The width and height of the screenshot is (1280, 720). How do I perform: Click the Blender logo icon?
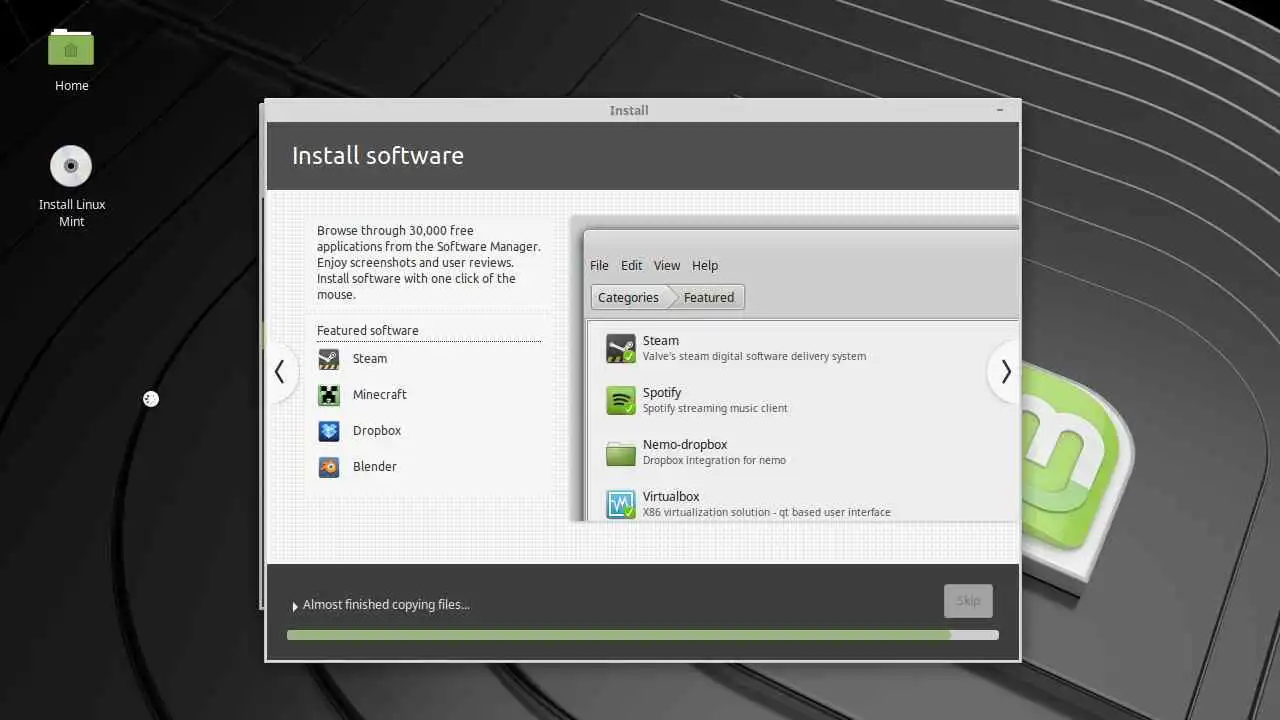tap(329, 467)
